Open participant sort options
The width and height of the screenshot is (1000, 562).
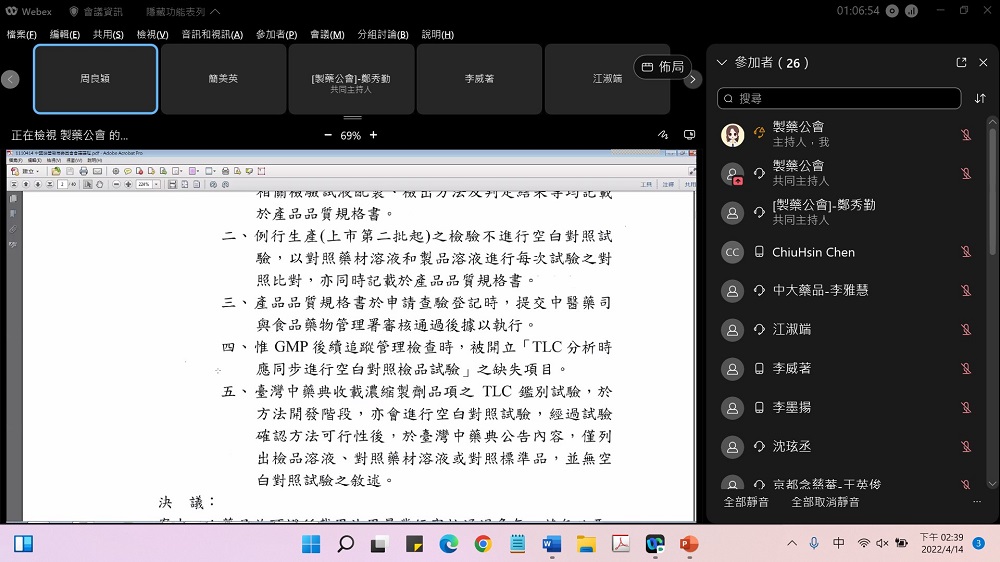tap(980, 98)
